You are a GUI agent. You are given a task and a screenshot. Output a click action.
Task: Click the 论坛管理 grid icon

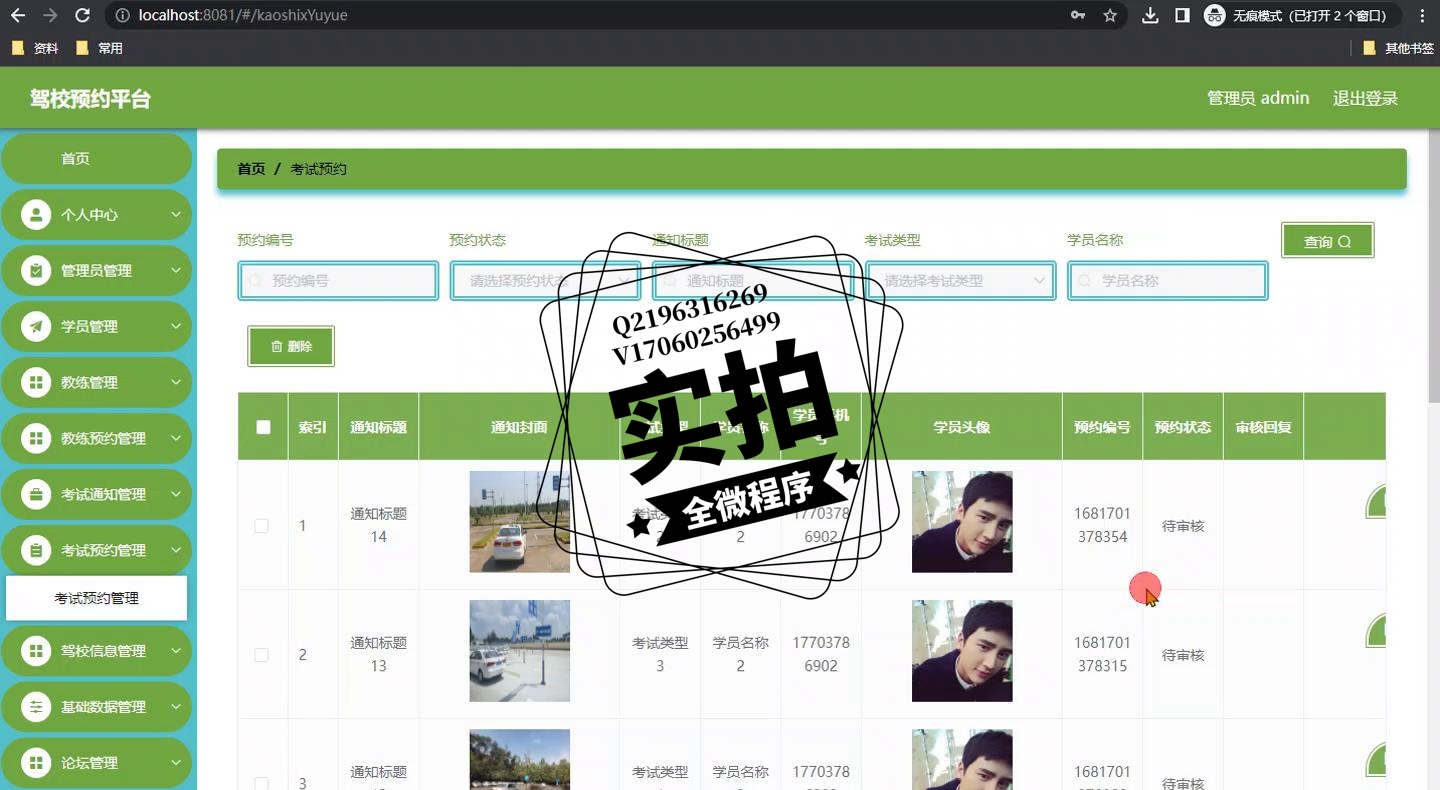tap(36, 763)
